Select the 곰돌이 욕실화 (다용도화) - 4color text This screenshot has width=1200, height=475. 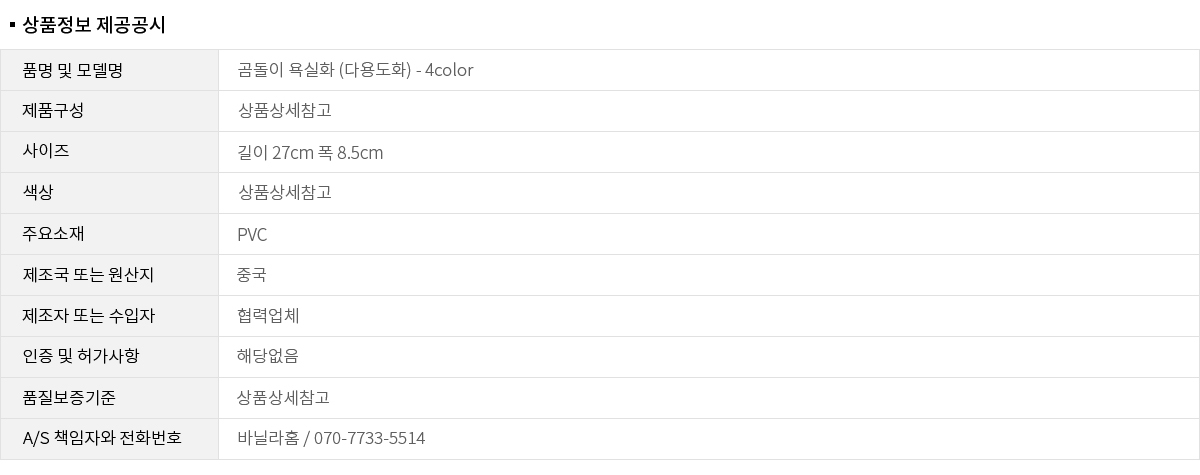[x=355, y=70]
